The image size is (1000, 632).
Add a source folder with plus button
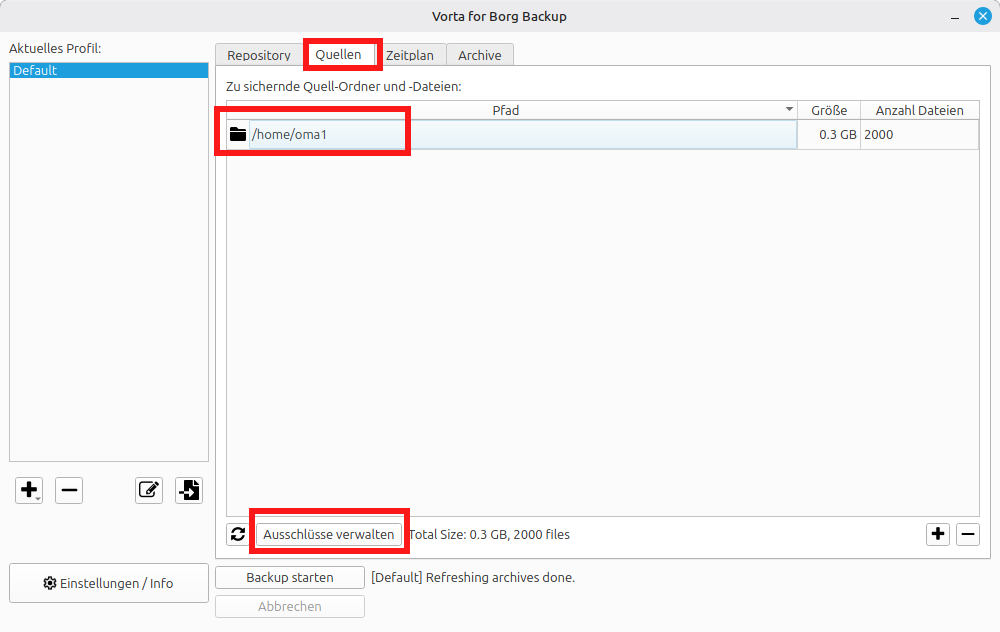(x=938, y=534)
